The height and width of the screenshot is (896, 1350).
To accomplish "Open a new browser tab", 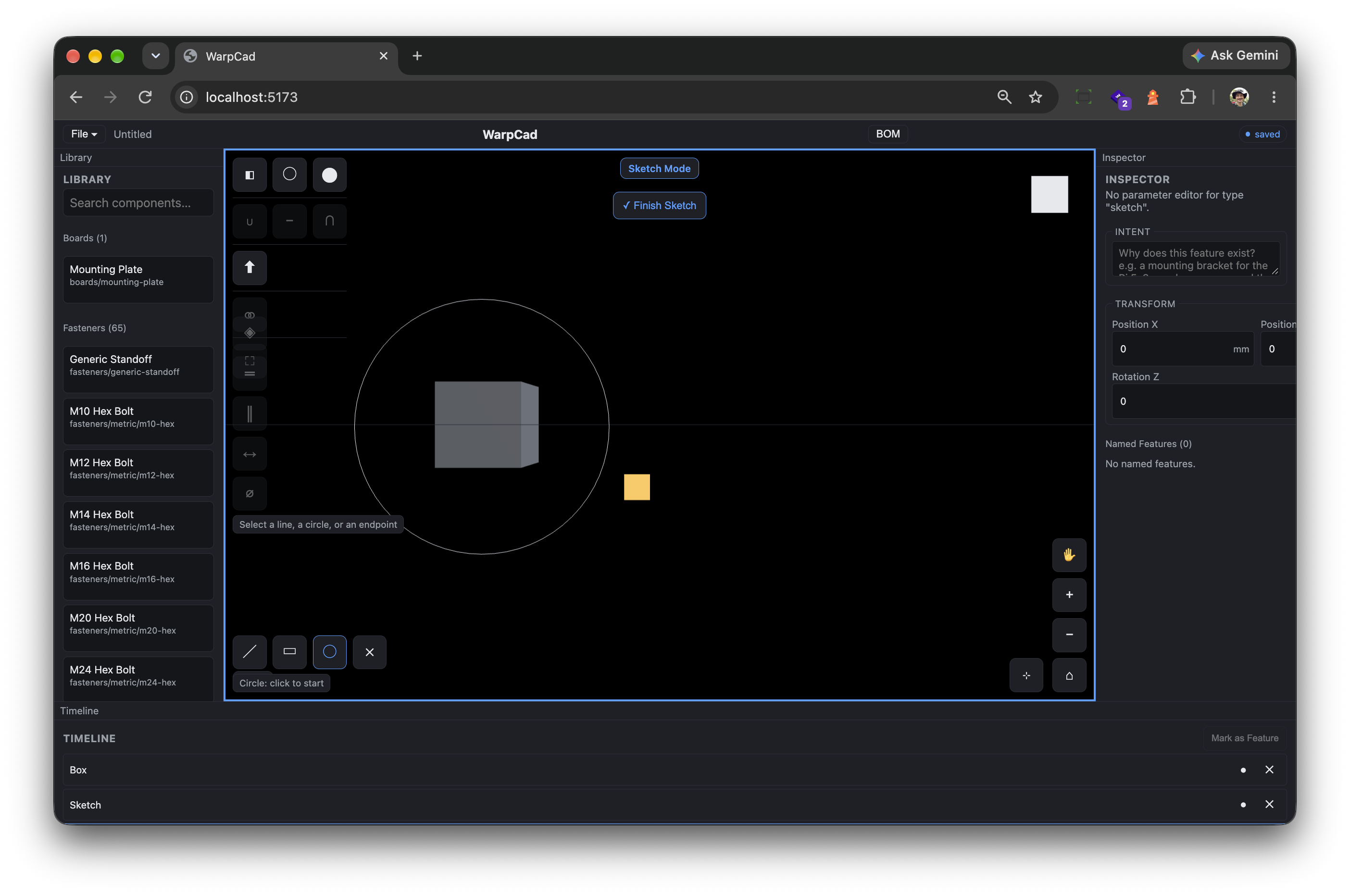I will (x=417, y=56).
